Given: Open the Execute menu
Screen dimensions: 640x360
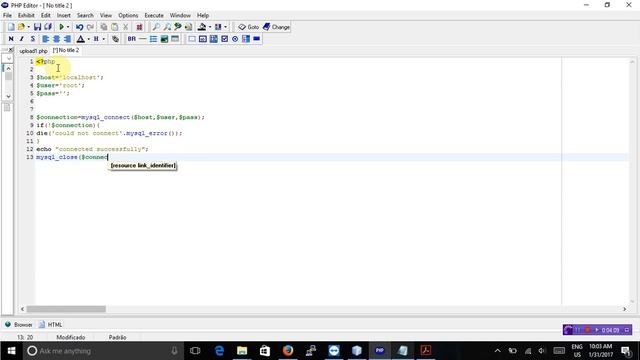Looking at the screenshot, I should tap(154, 16).
